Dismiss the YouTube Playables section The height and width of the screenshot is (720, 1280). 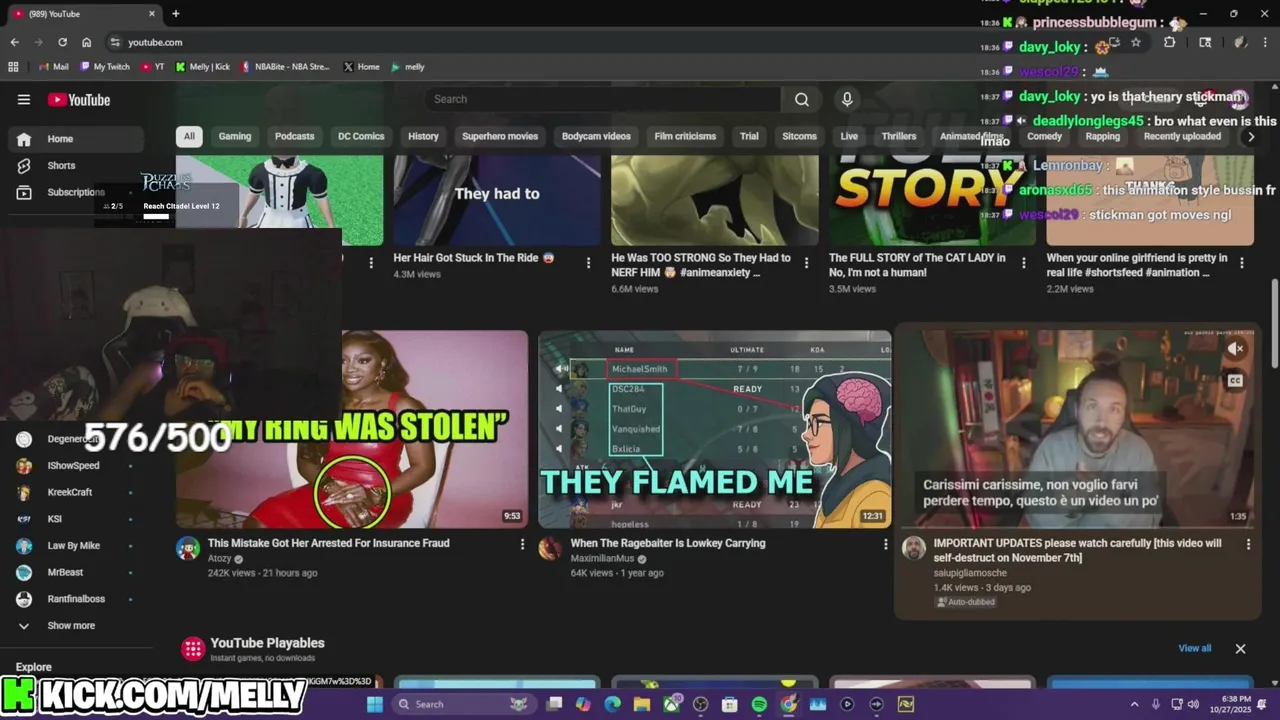coord(1240,649)
